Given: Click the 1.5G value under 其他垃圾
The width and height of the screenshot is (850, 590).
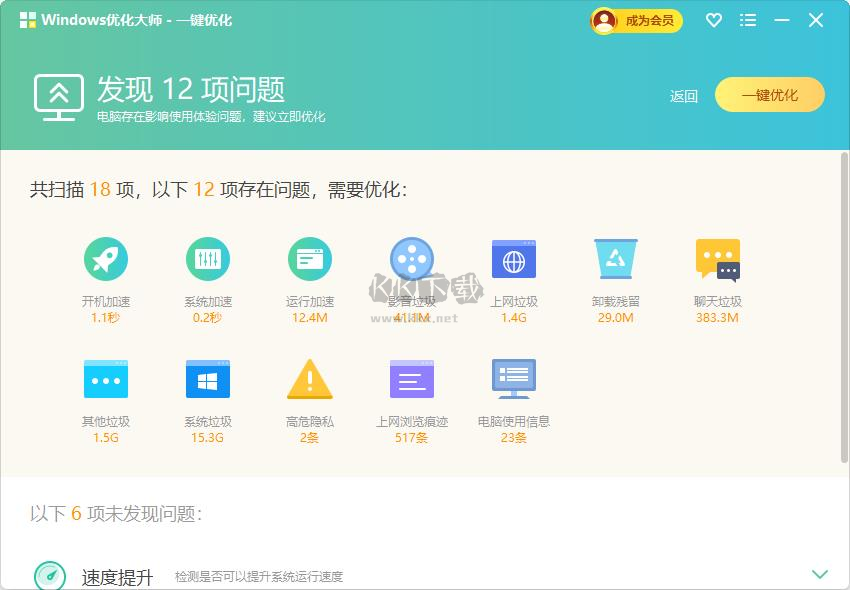Looking at the screenshot, I should coord(105,438).
